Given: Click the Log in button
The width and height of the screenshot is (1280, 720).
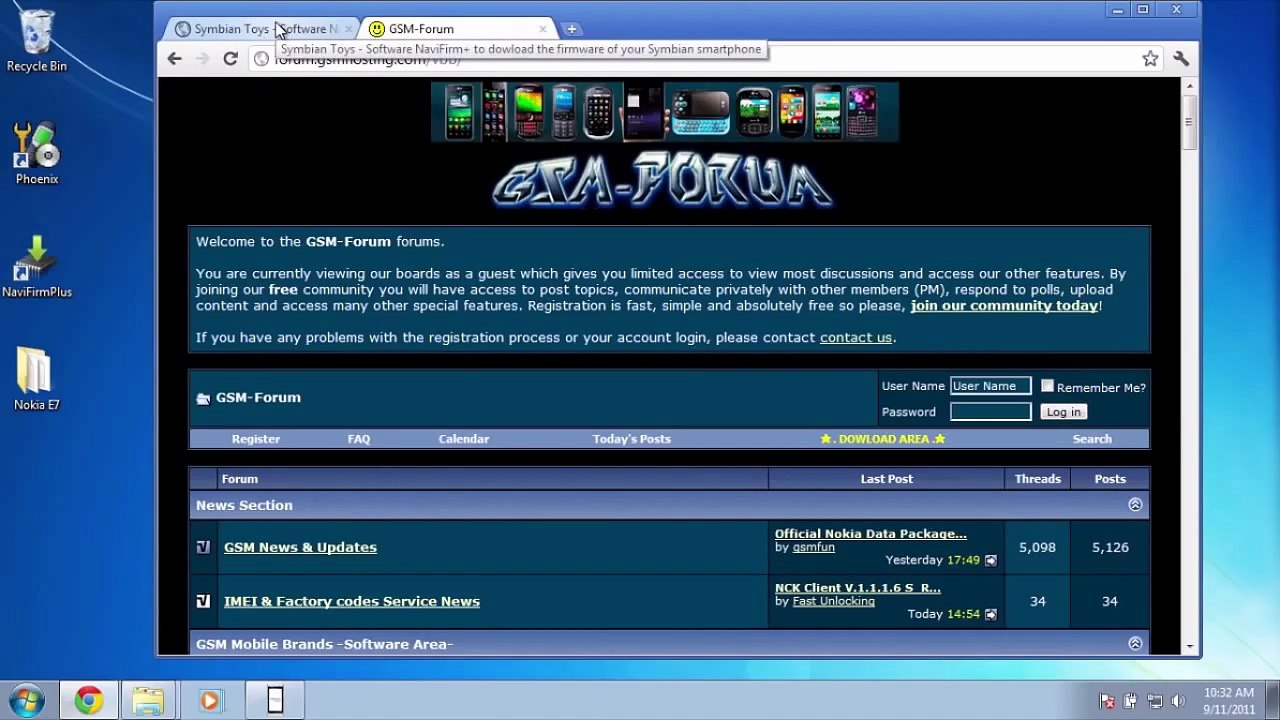Looking at the screenshot, I should [x=1064, y=412].
